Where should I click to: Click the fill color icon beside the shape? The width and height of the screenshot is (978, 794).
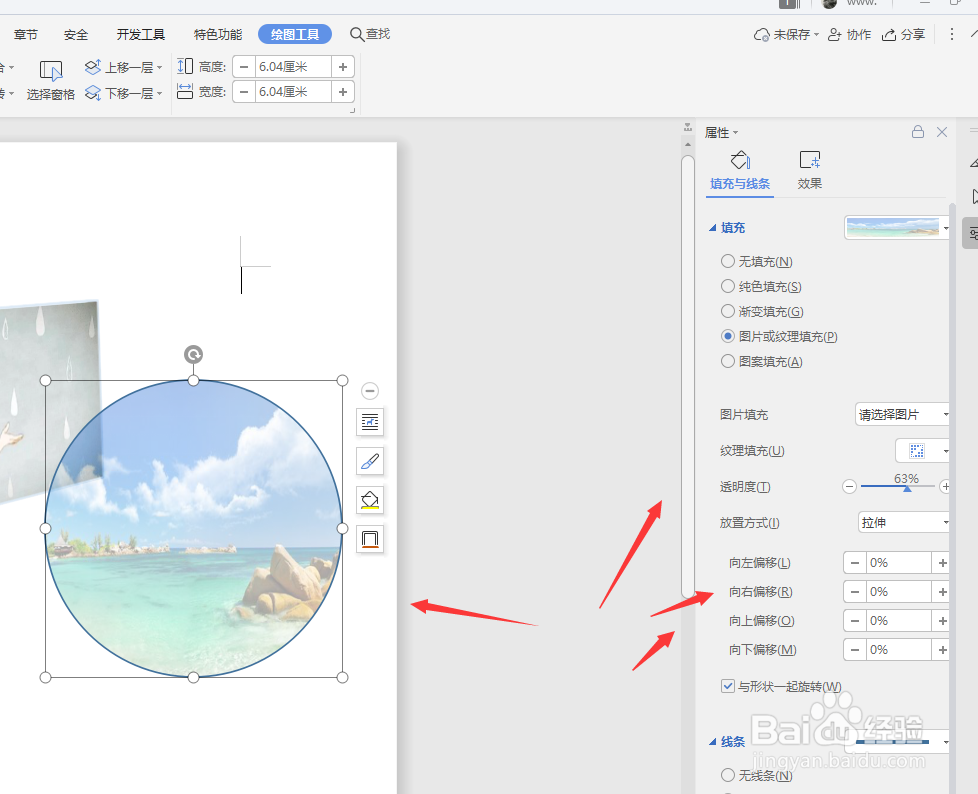pos(370,500)
